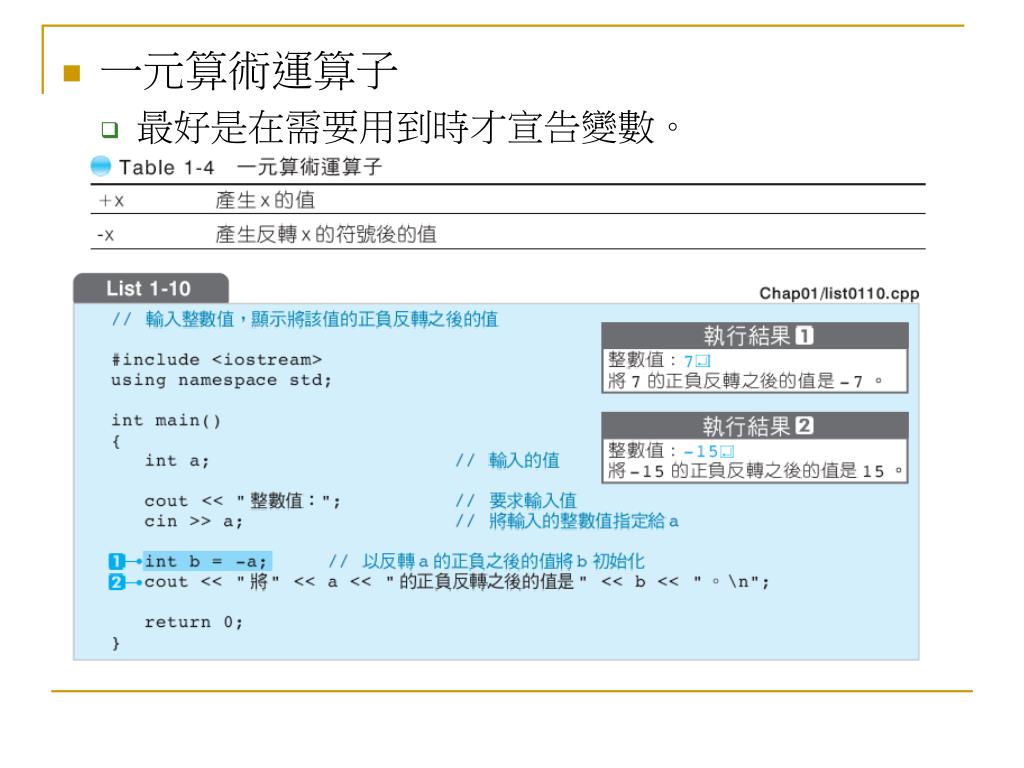Image resolution: width=1024 pixels, height=768 pixels.
Task: Click the 'Table 1-4' label
Action: click(x=167, y=168)
